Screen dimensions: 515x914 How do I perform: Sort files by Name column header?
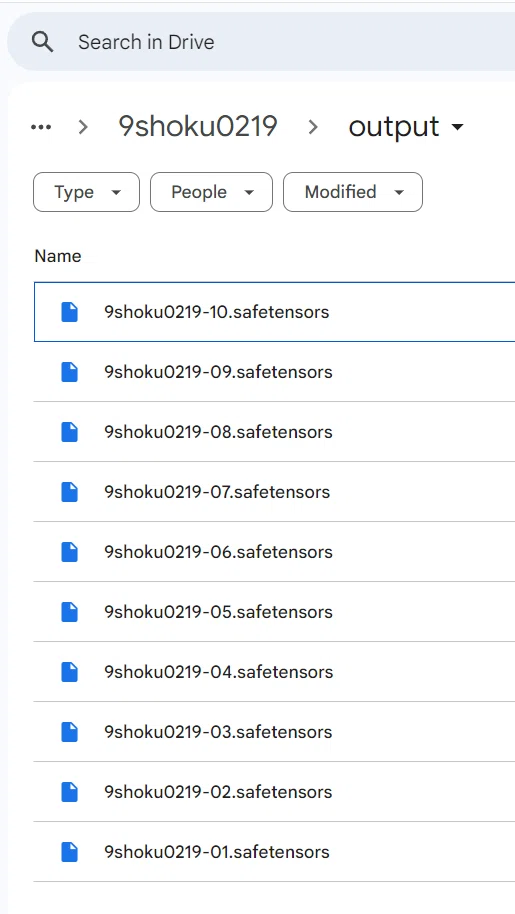58,256
